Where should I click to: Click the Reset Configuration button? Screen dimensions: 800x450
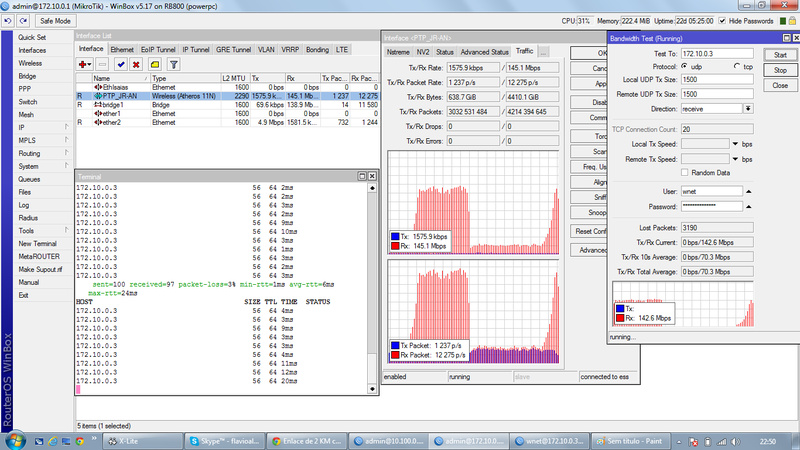(589, 231)
